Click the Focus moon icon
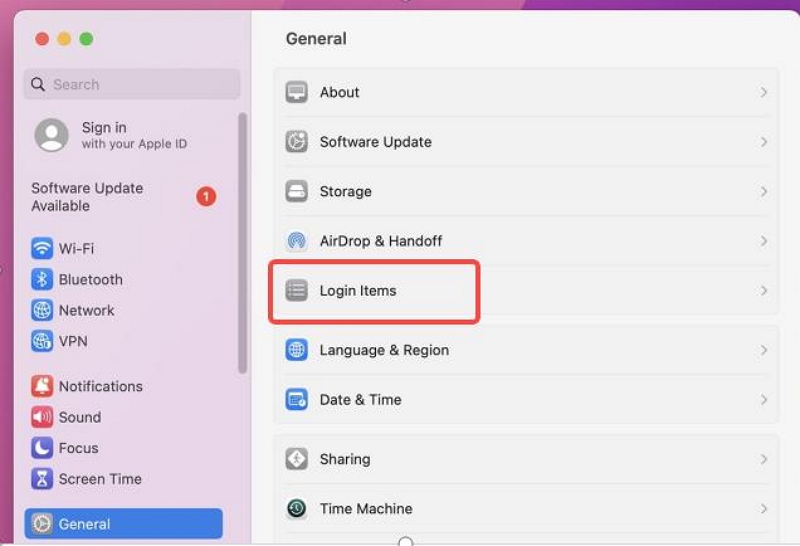Viewport: 800px width, 546px height. pyautogui.click(x=42, y=448)
